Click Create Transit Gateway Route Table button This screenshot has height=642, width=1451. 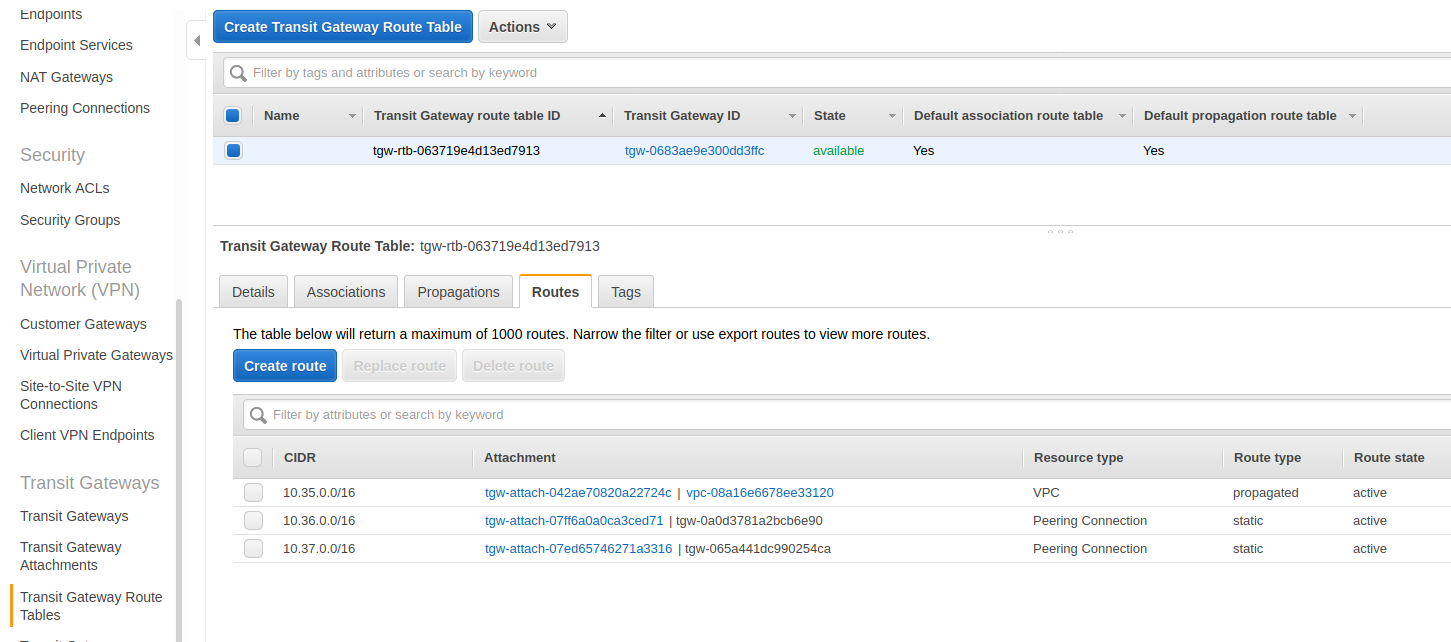pos(343,27)
